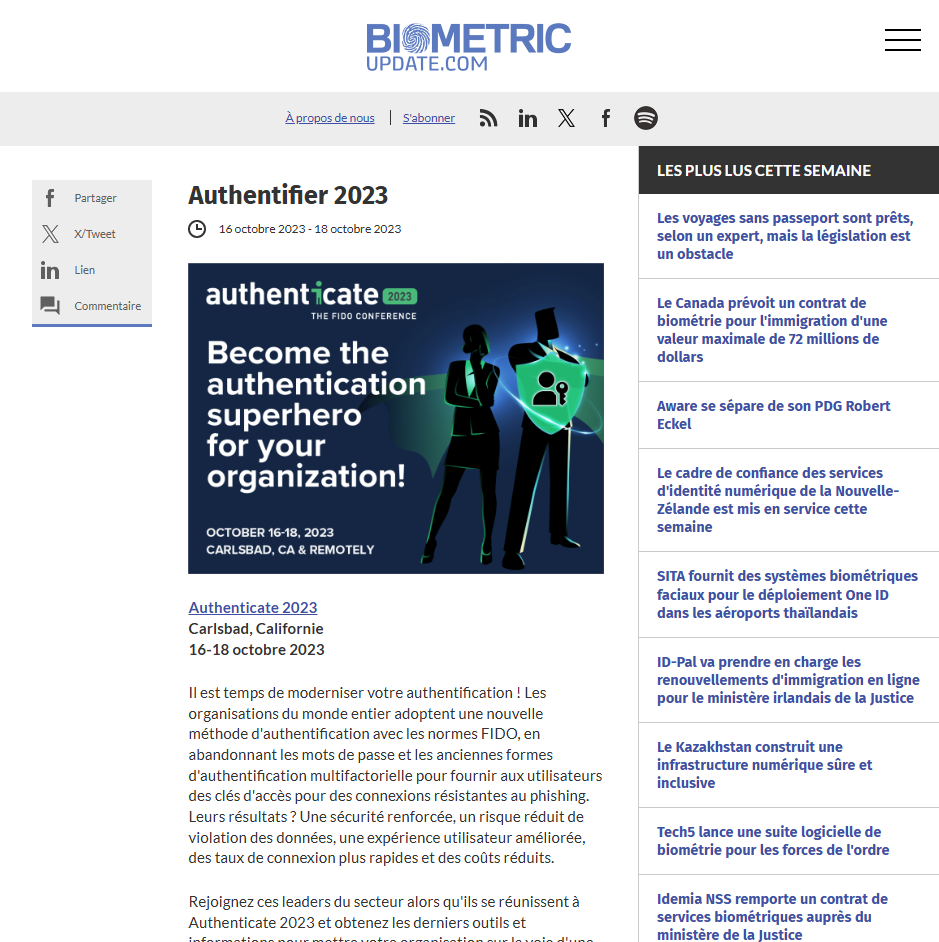Image resolution: width=939 pixels, height=942 pixels.
Task: Click the RSS feed icon
Action: click(488, 118)
